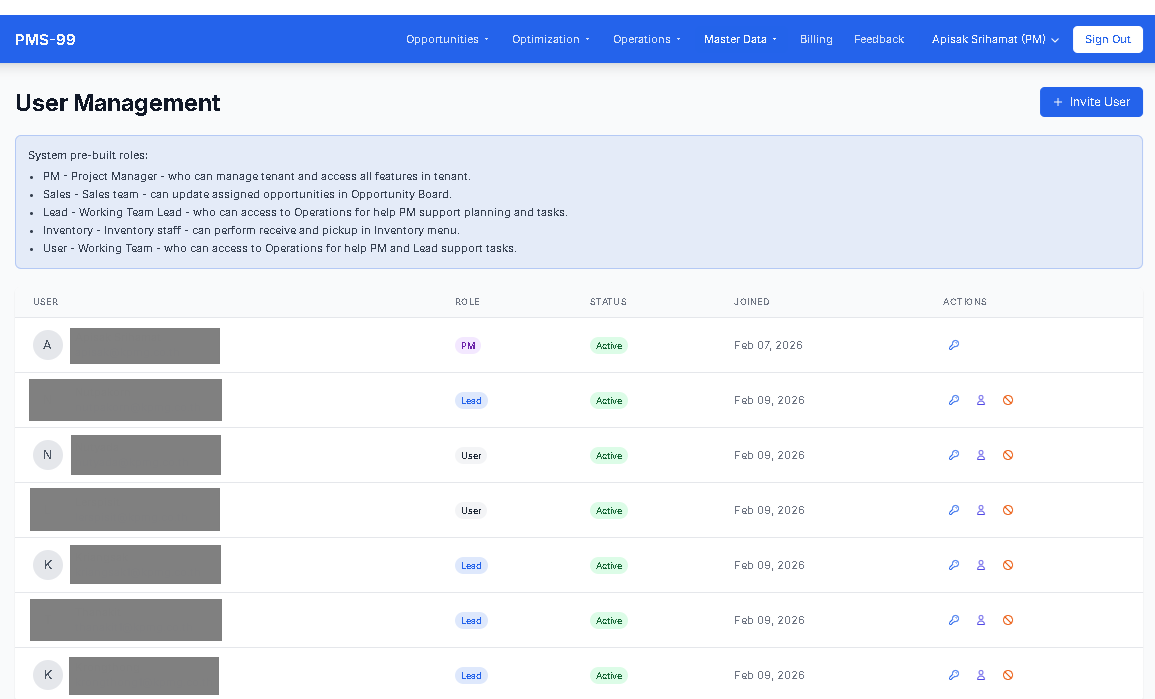Image resolution: width=1155 pixels, height=699 pixels.
Task: Click the Invite User button
Action: click(x=1091, y=102)
